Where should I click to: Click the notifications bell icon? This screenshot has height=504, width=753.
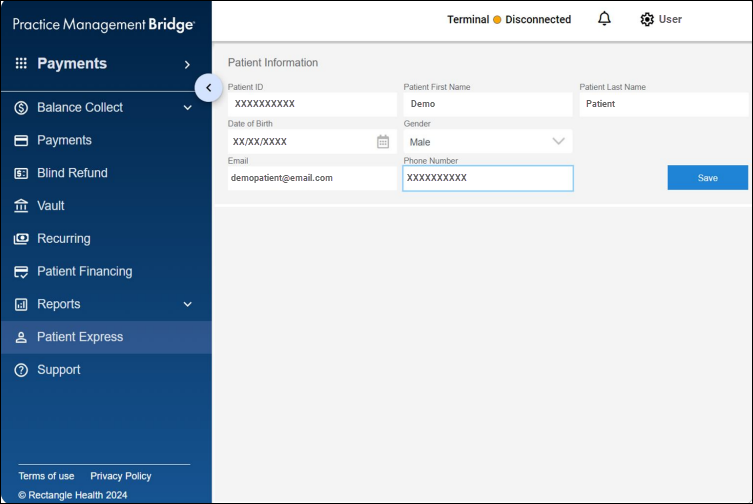(604, 19)
